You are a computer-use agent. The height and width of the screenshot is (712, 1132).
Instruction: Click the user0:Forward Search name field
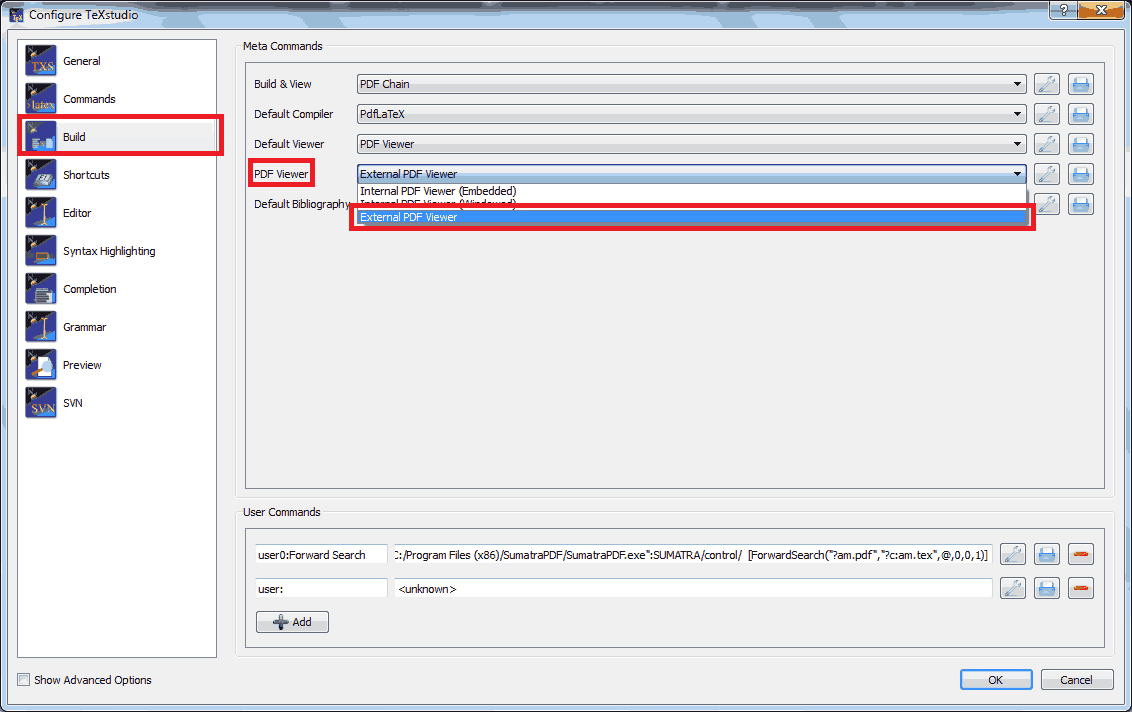point(320,553)
